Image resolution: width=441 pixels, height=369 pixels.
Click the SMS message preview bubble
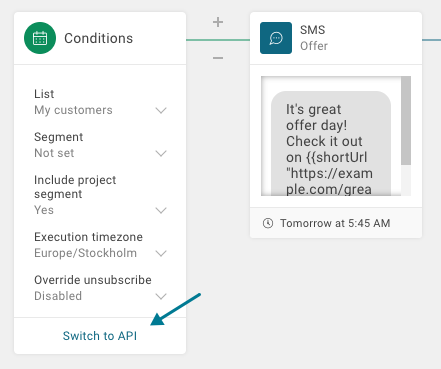point(331,143)
